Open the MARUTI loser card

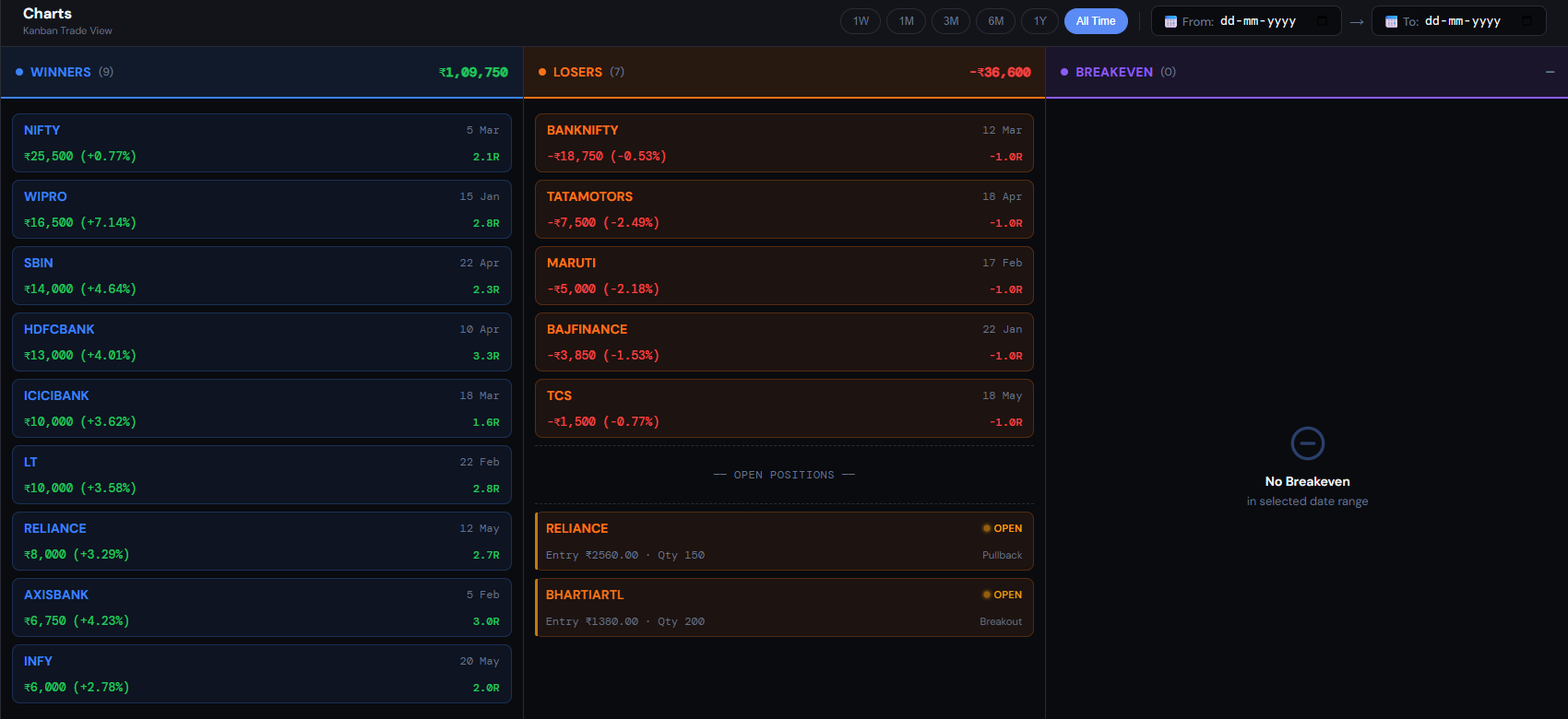pos(784,276)
